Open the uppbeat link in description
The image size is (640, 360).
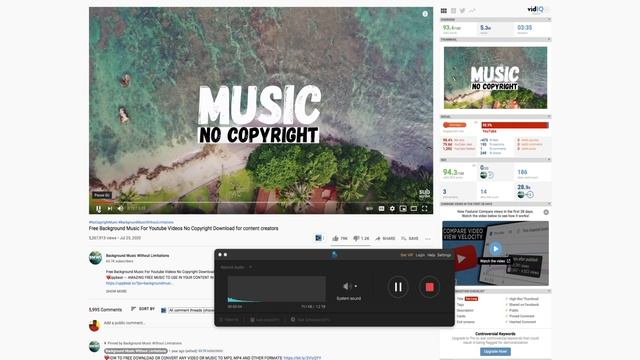tap(139, 283)
